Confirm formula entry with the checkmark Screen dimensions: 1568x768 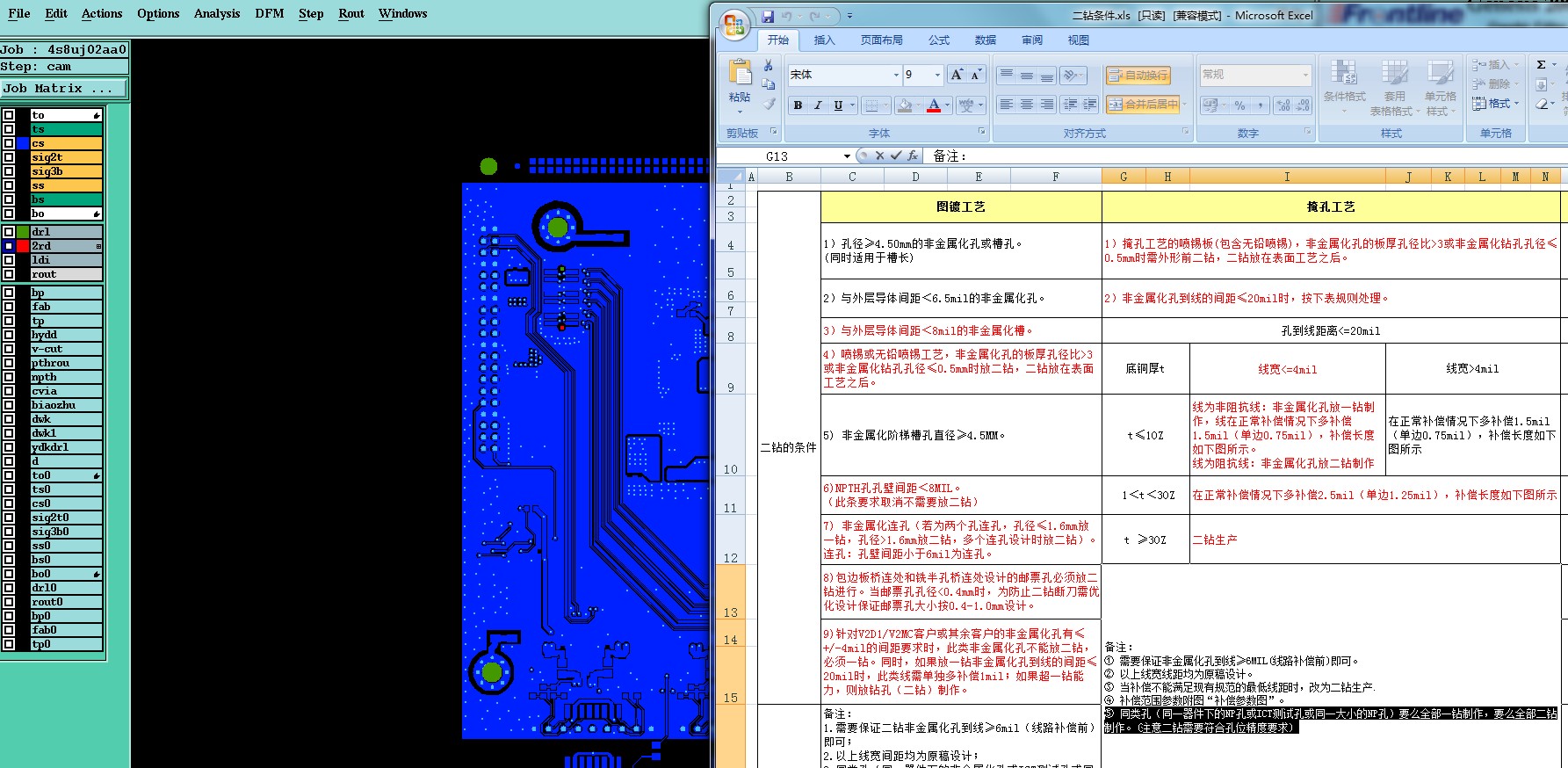tap(896, 156)
